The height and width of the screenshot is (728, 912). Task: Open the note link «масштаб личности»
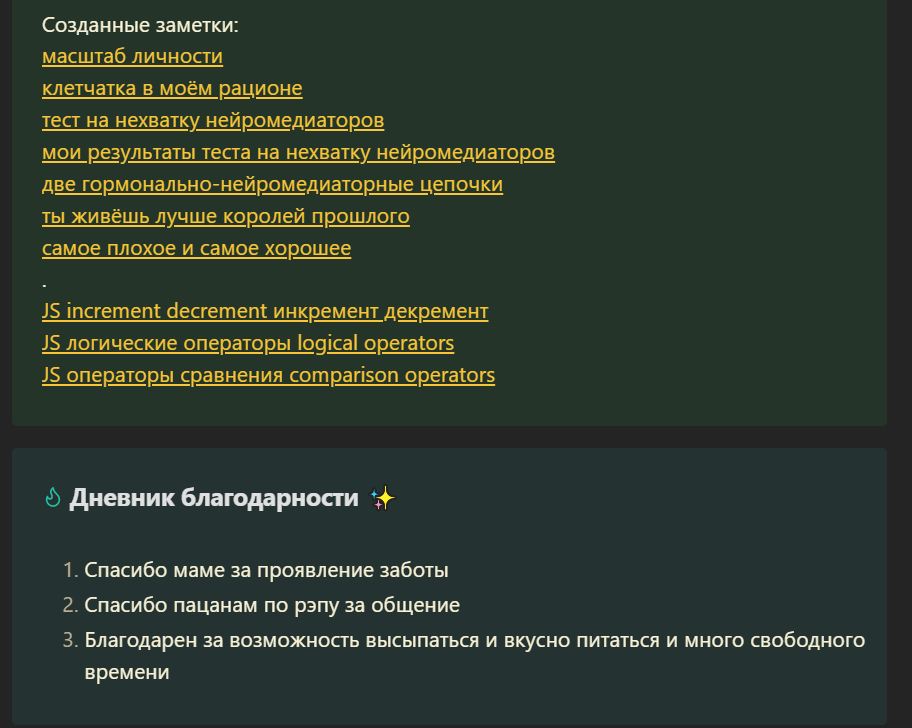pos(132,56)
